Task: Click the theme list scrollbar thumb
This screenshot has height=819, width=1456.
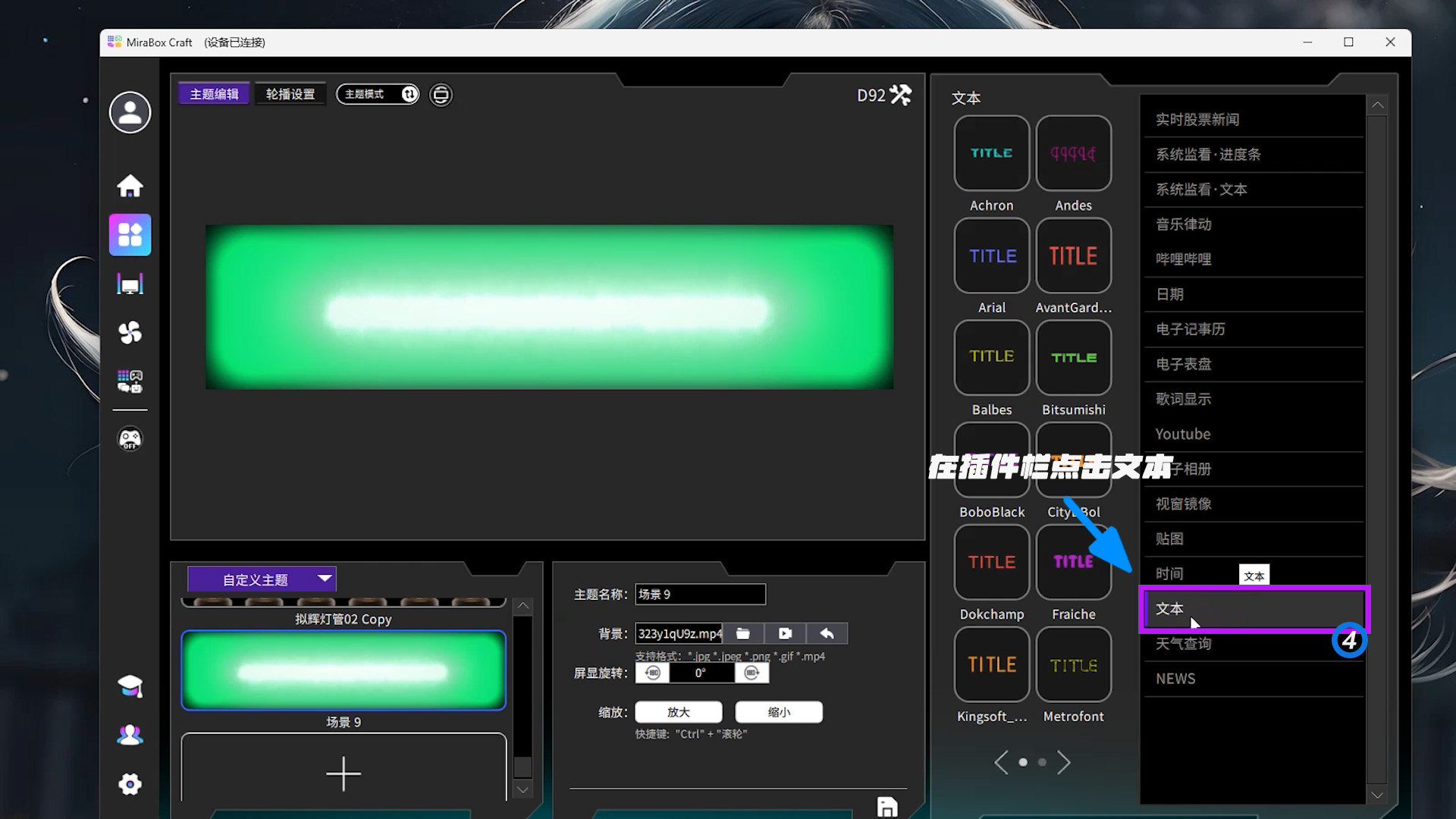Action: click(522, 766)
